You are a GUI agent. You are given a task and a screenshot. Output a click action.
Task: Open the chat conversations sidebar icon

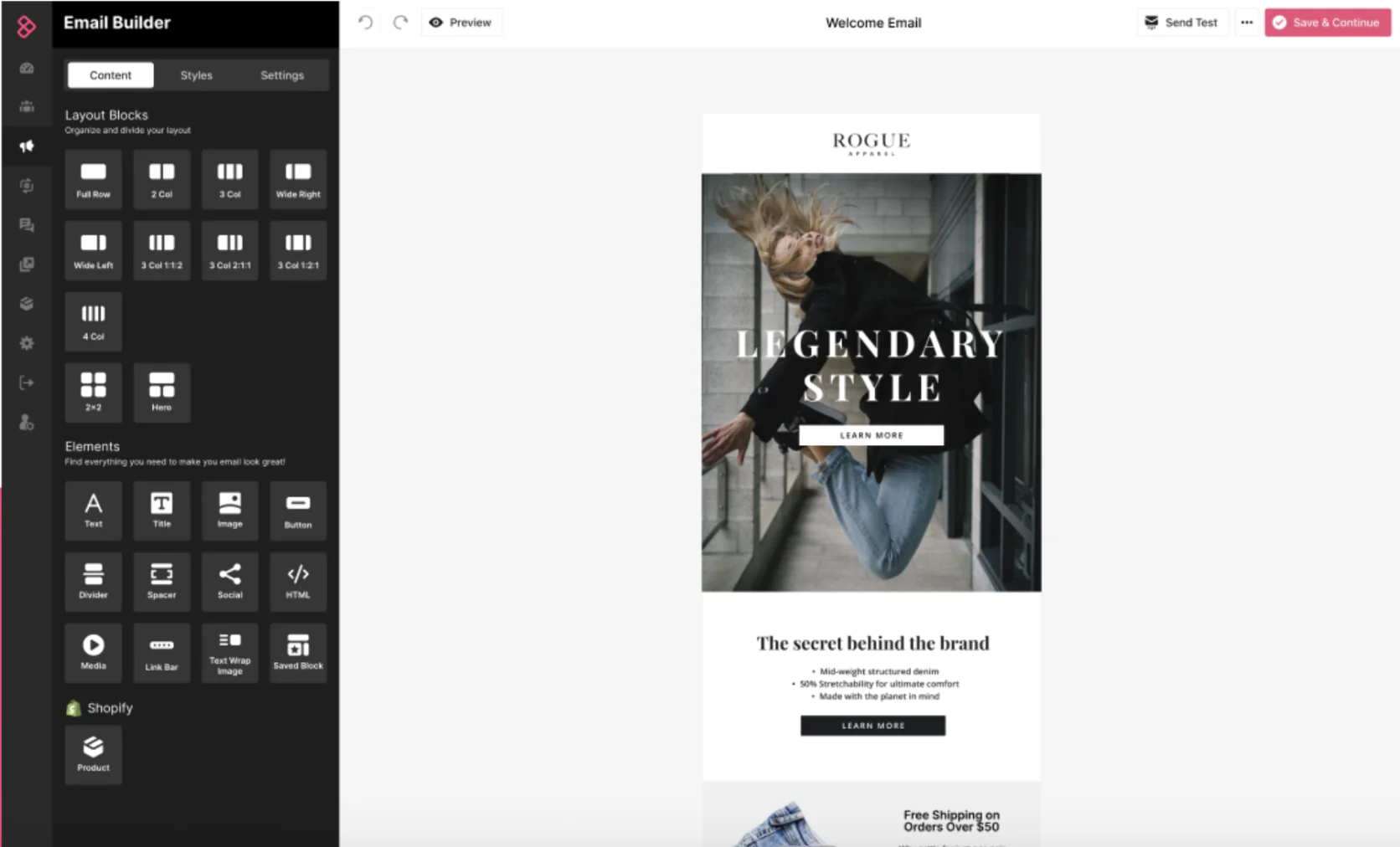(x=27, y=225)
